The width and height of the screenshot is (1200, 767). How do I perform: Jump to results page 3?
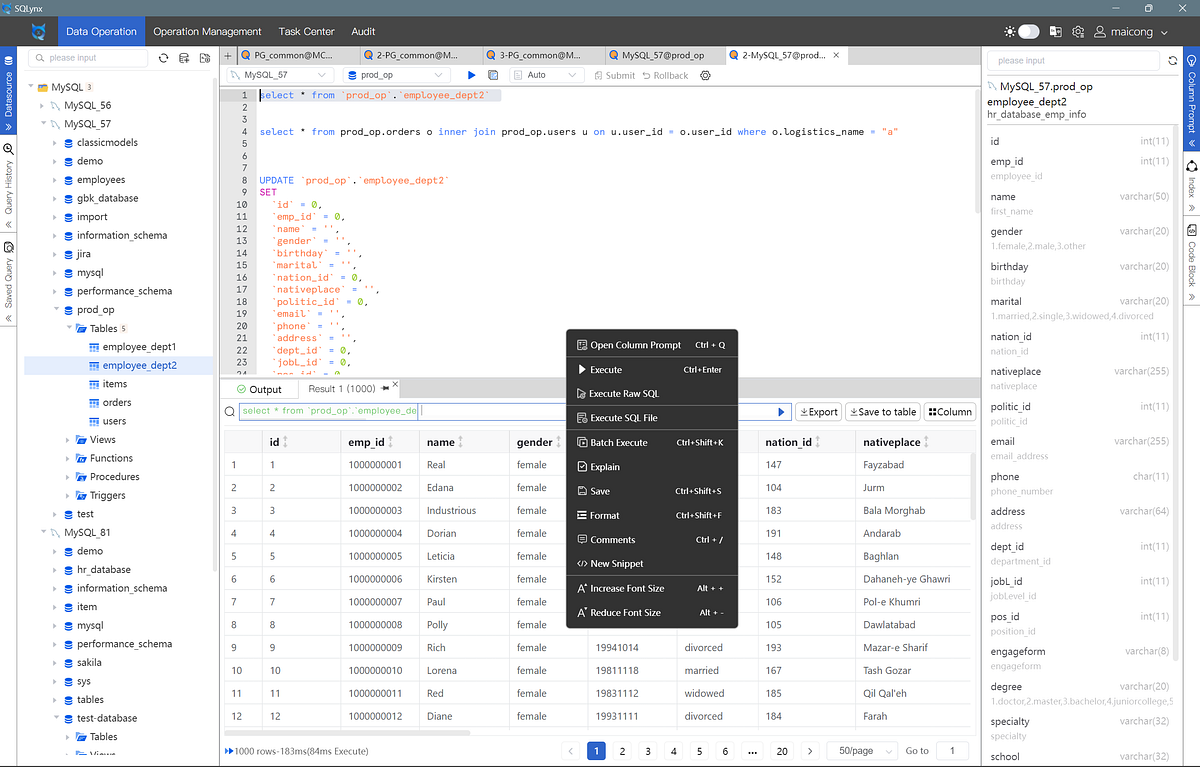coord(647,750)
